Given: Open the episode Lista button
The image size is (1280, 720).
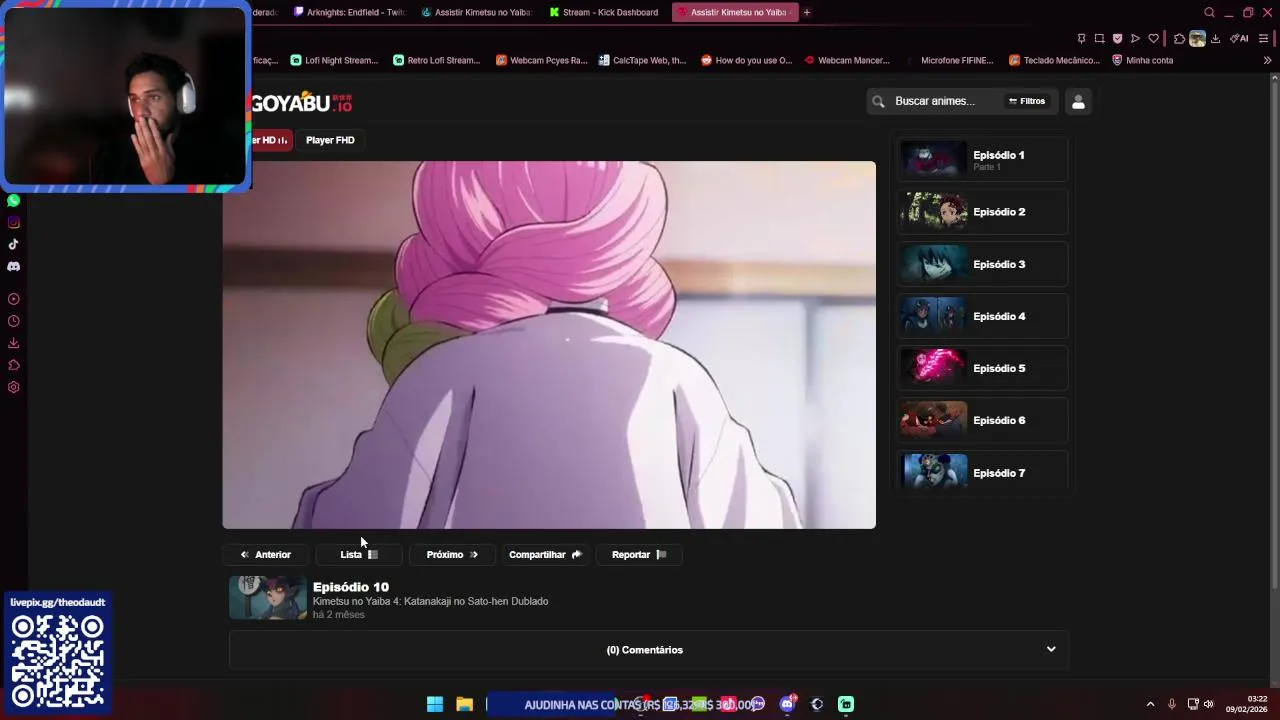Looking at the screenshot, I should pos(359,554).
